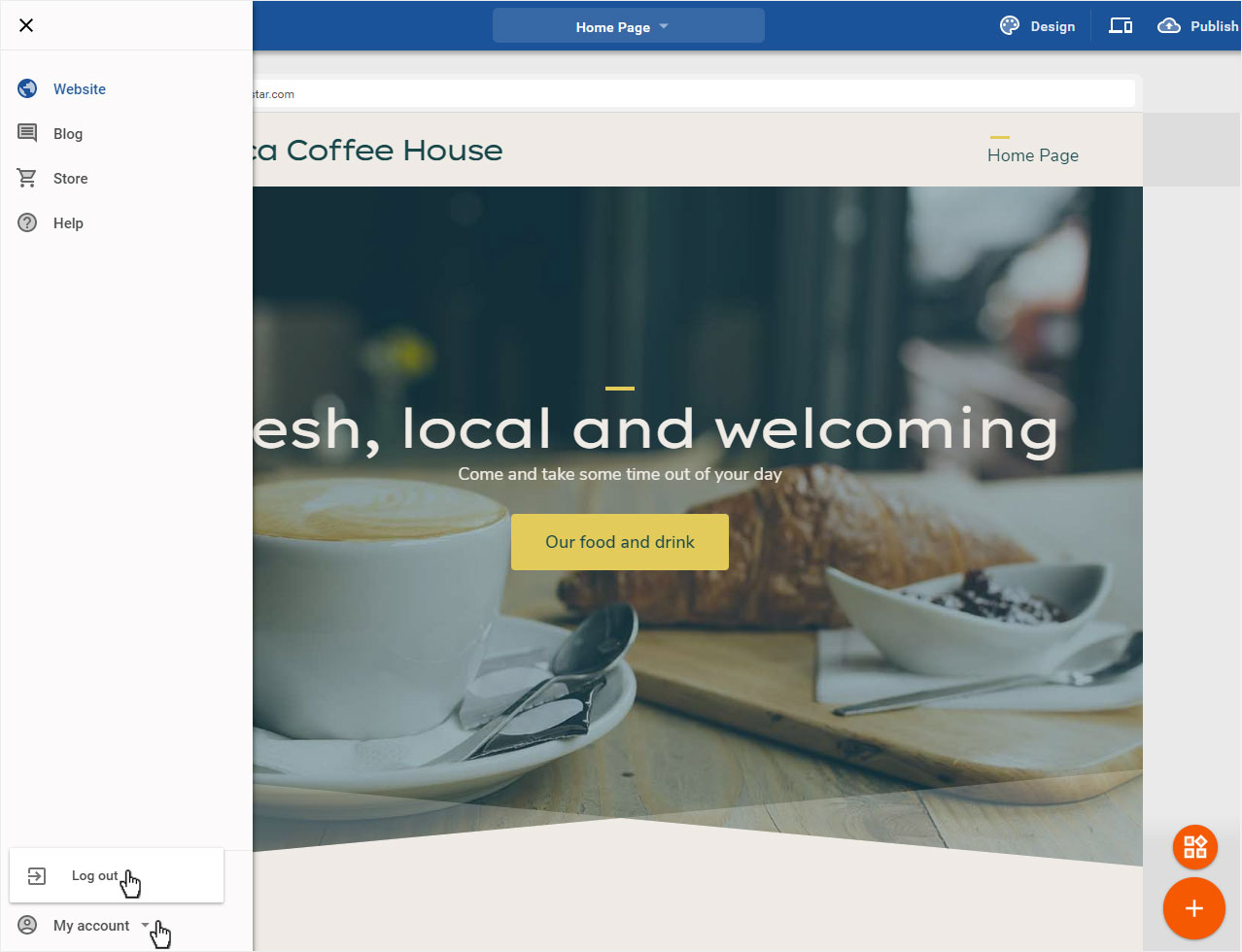Click the orange plus add button
Screen dimensions: 1242x952
point(1194,908)
